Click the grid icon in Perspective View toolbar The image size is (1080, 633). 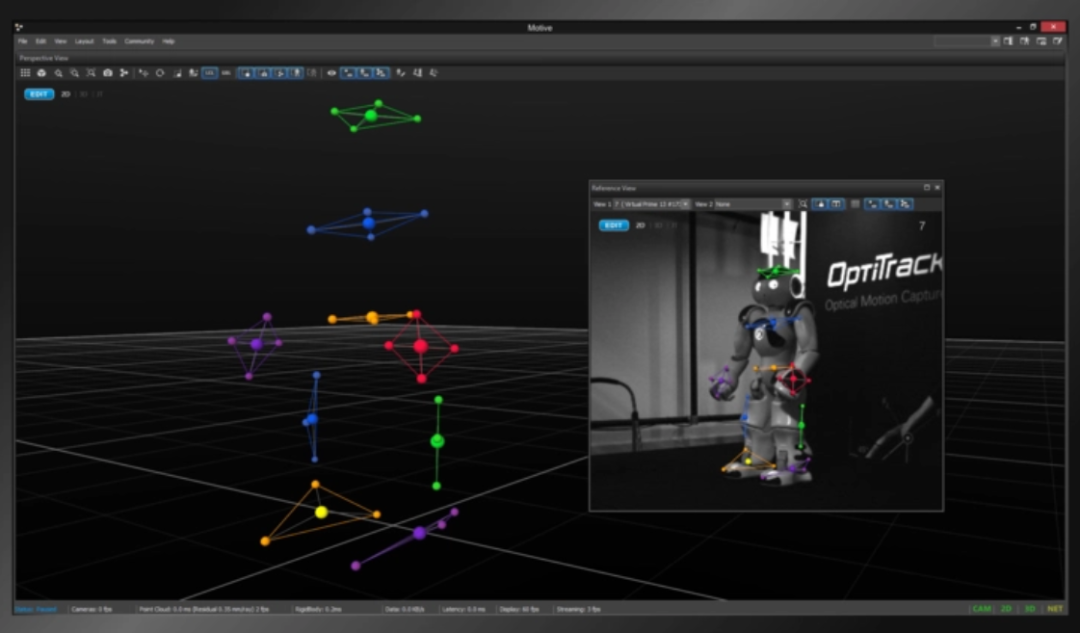pos(25,73)
